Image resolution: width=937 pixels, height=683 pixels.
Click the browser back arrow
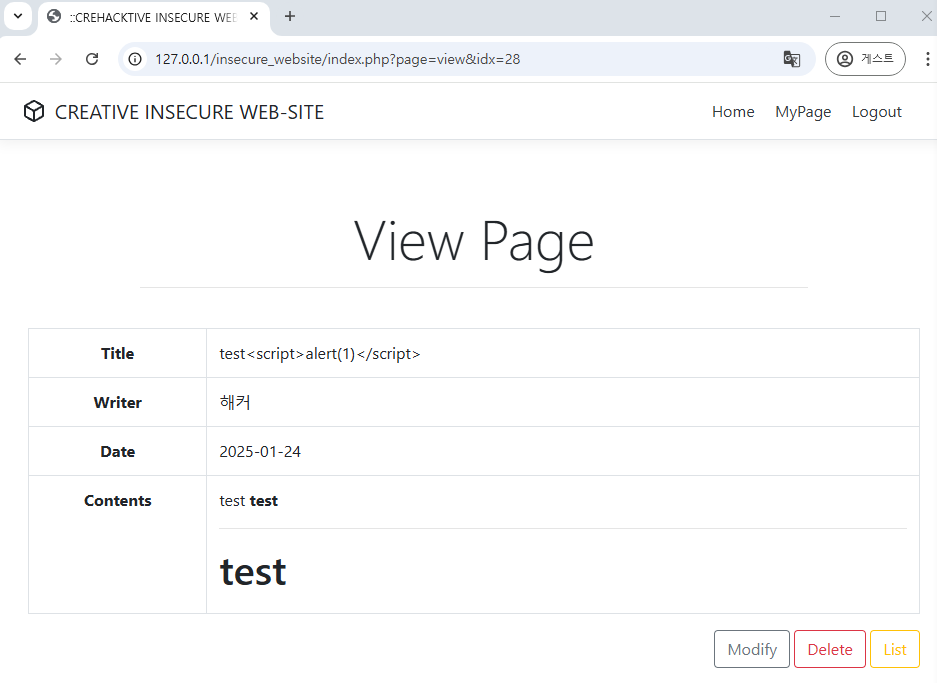[x=20, y=59]
